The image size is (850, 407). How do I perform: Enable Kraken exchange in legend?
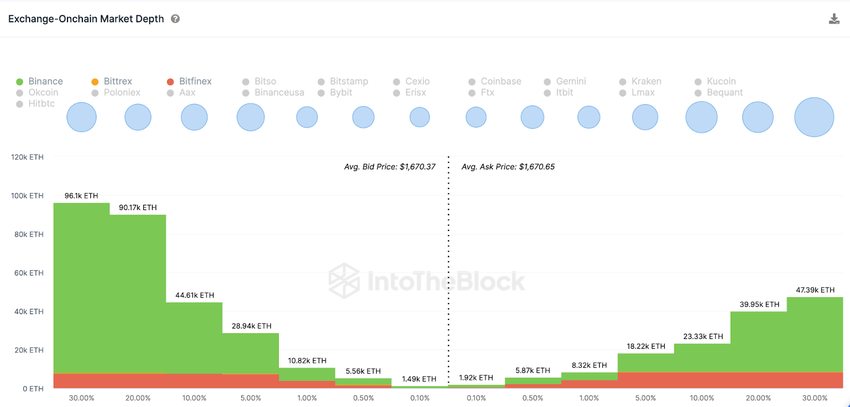(x=645, y=81)
